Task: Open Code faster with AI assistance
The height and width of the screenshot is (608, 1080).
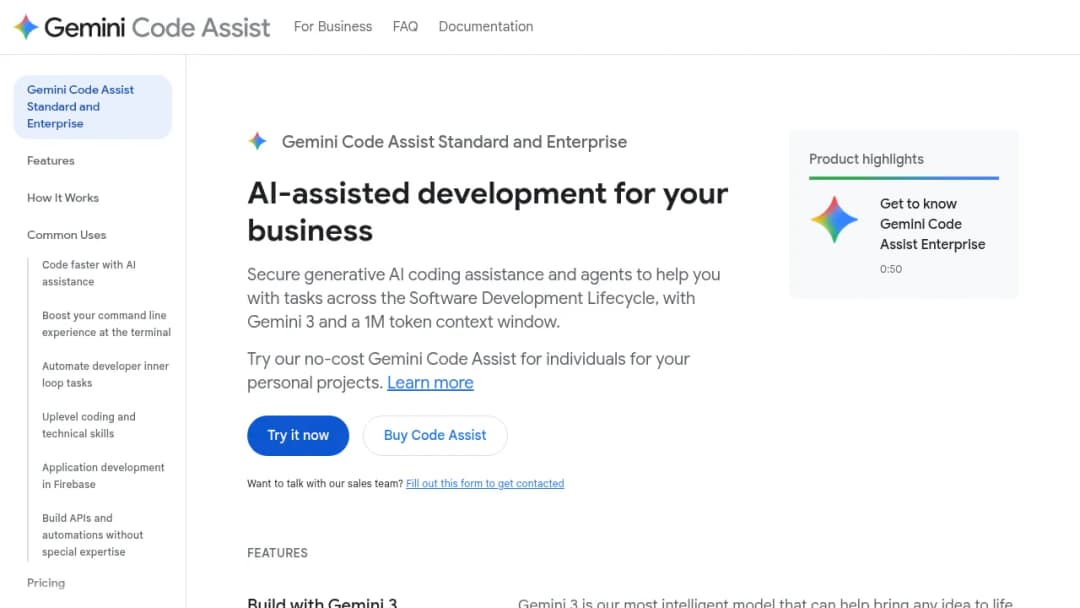Action: point(89,273)
